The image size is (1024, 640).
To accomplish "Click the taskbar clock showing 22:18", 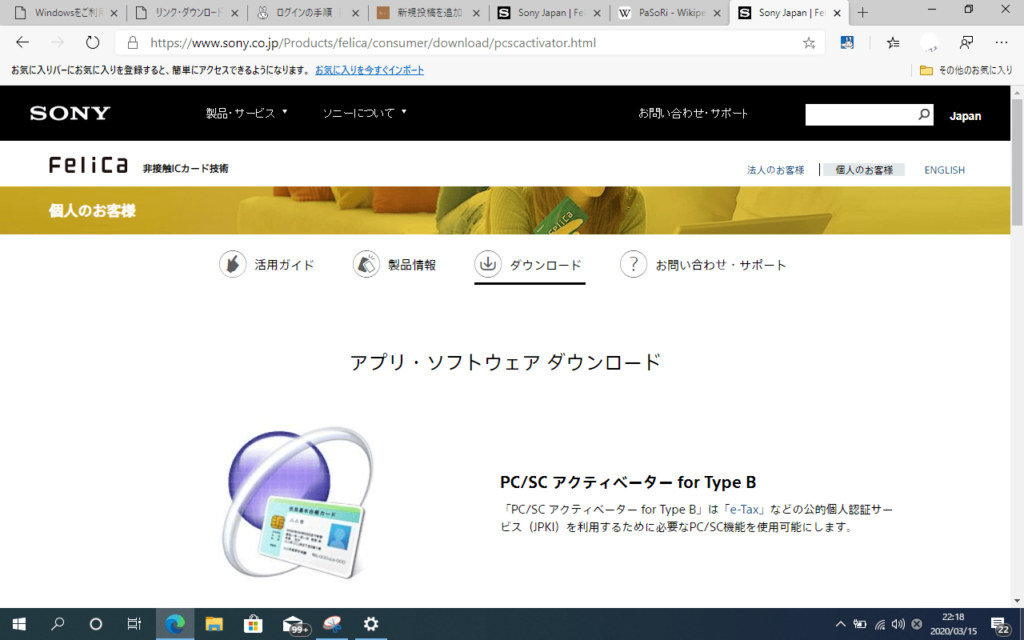I will [x=953, y=624].
